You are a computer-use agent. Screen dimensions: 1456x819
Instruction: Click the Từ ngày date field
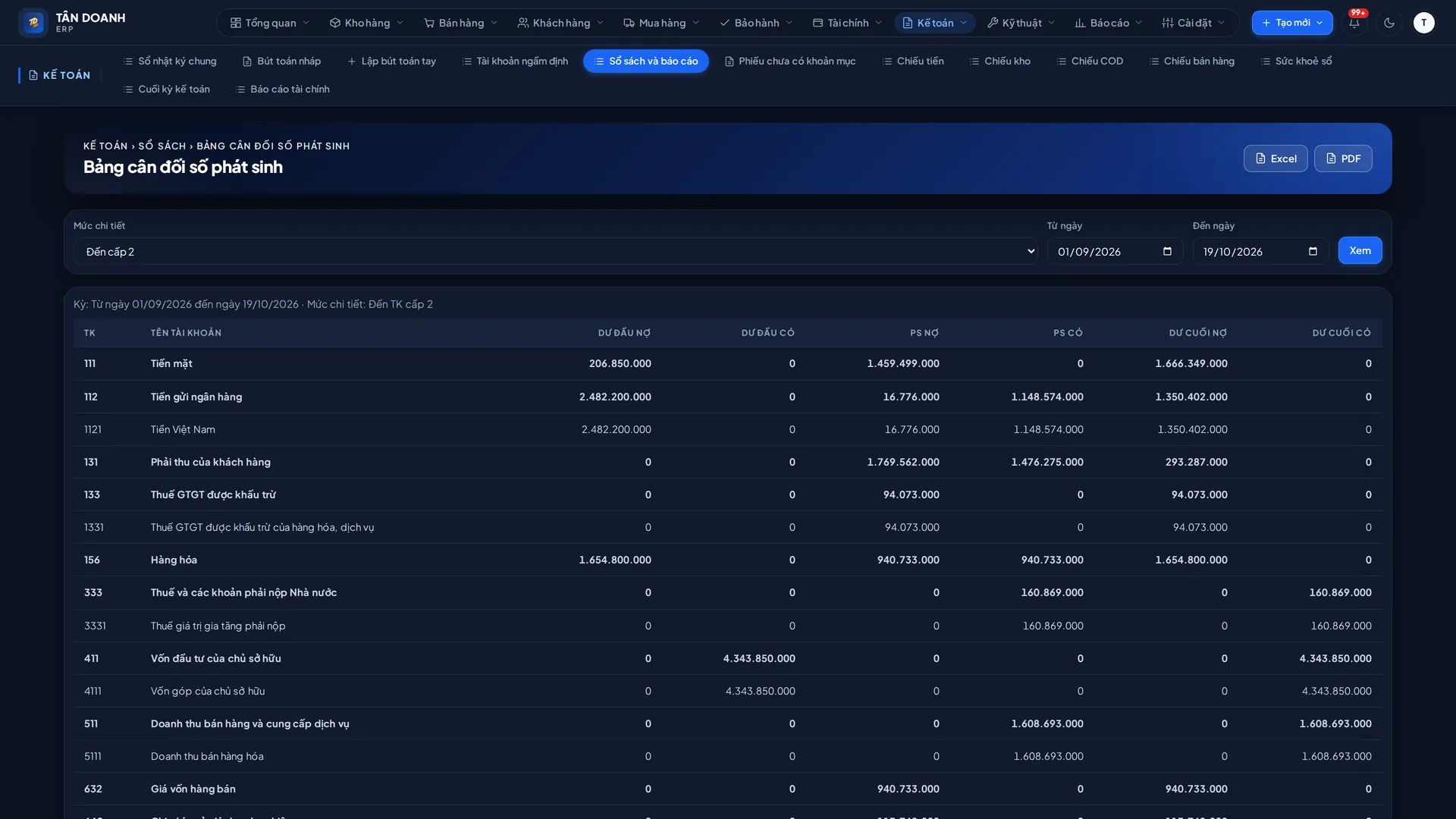point(1115,252)
